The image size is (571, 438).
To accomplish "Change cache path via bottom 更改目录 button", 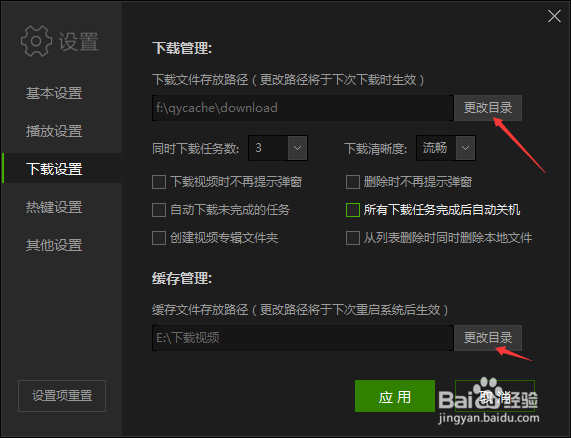I will [x=488, y=338].
